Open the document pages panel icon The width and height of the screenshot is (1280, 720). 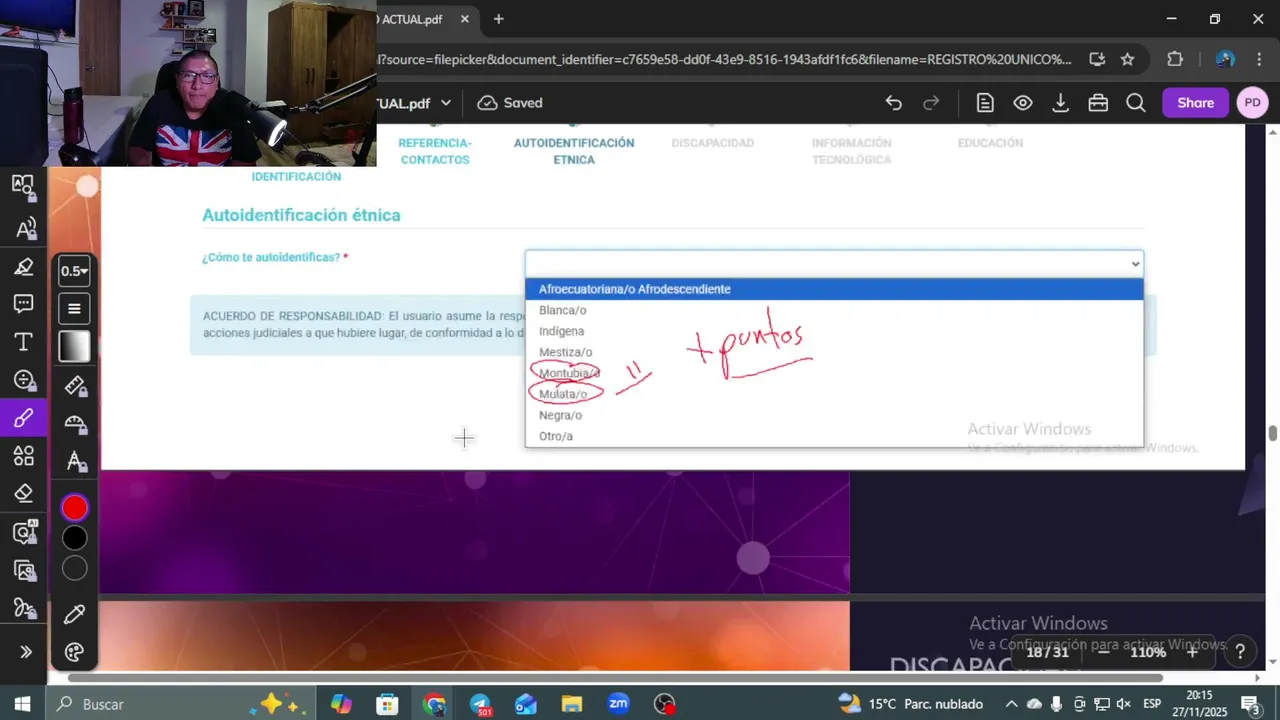985,103
